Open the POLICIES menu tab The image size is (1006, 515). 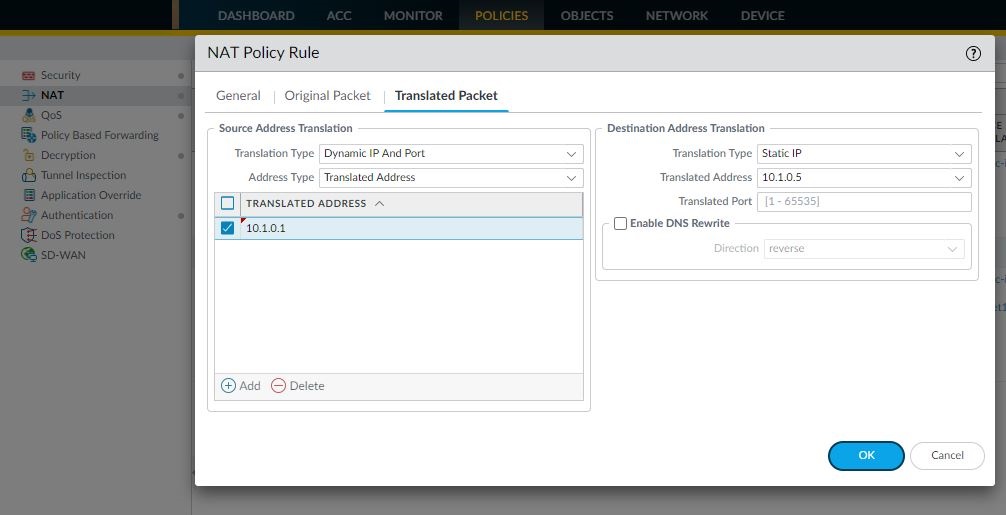click(501, 15)
